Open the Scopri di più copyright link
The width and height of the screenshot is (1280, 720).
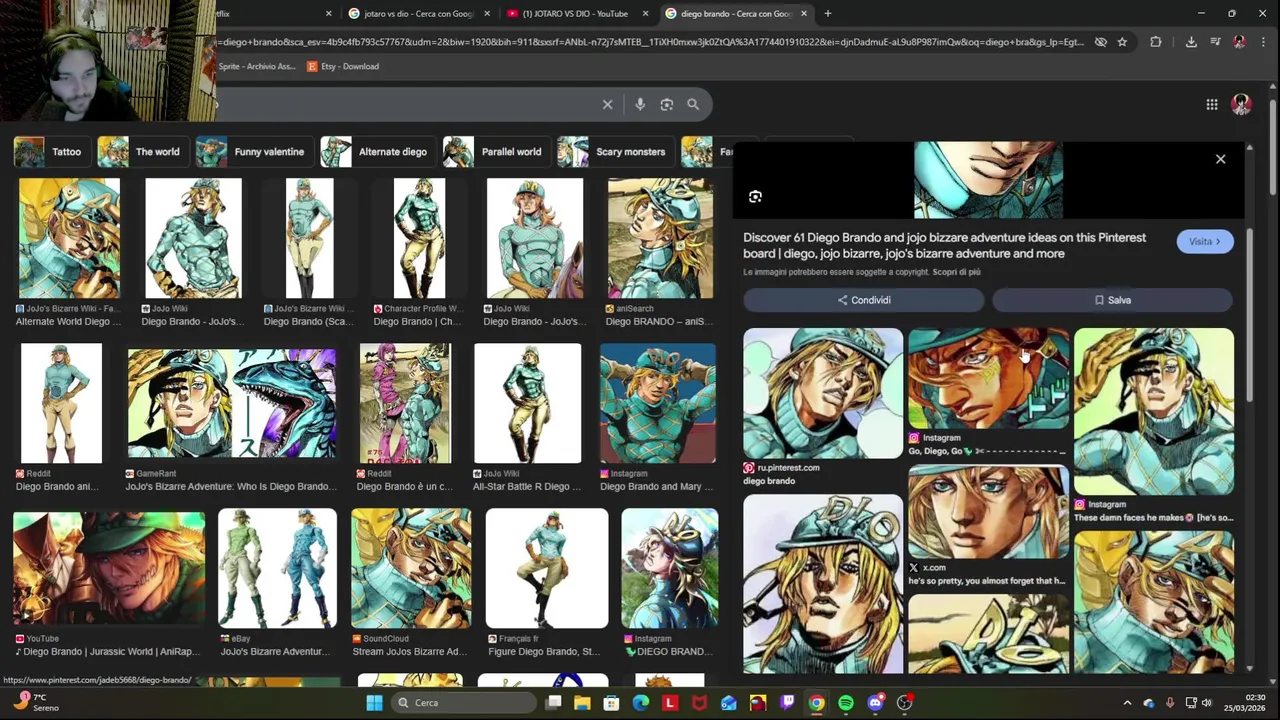[x=956, y=272]
